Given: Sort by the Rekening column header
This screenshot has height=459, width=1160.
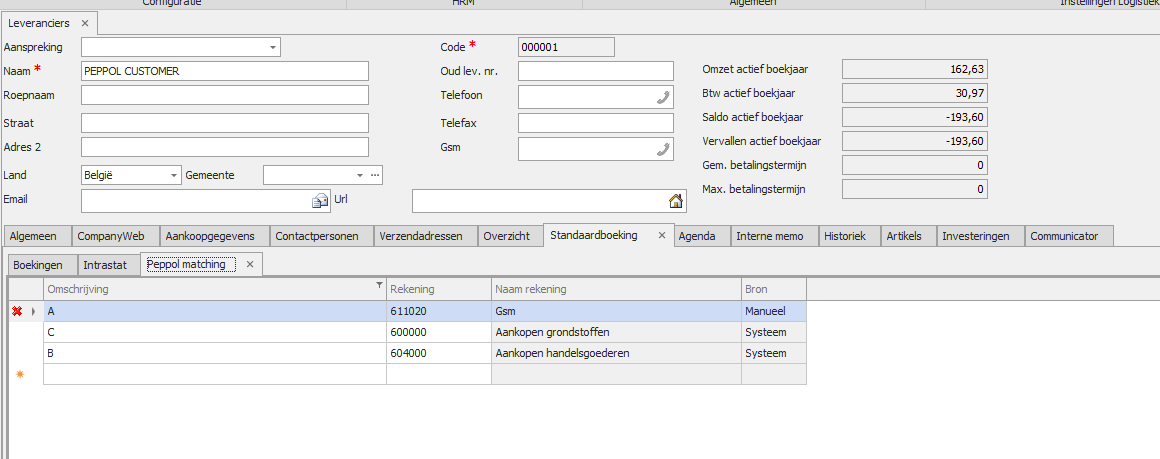Looking at the screenshot, I should coord(438,289).
